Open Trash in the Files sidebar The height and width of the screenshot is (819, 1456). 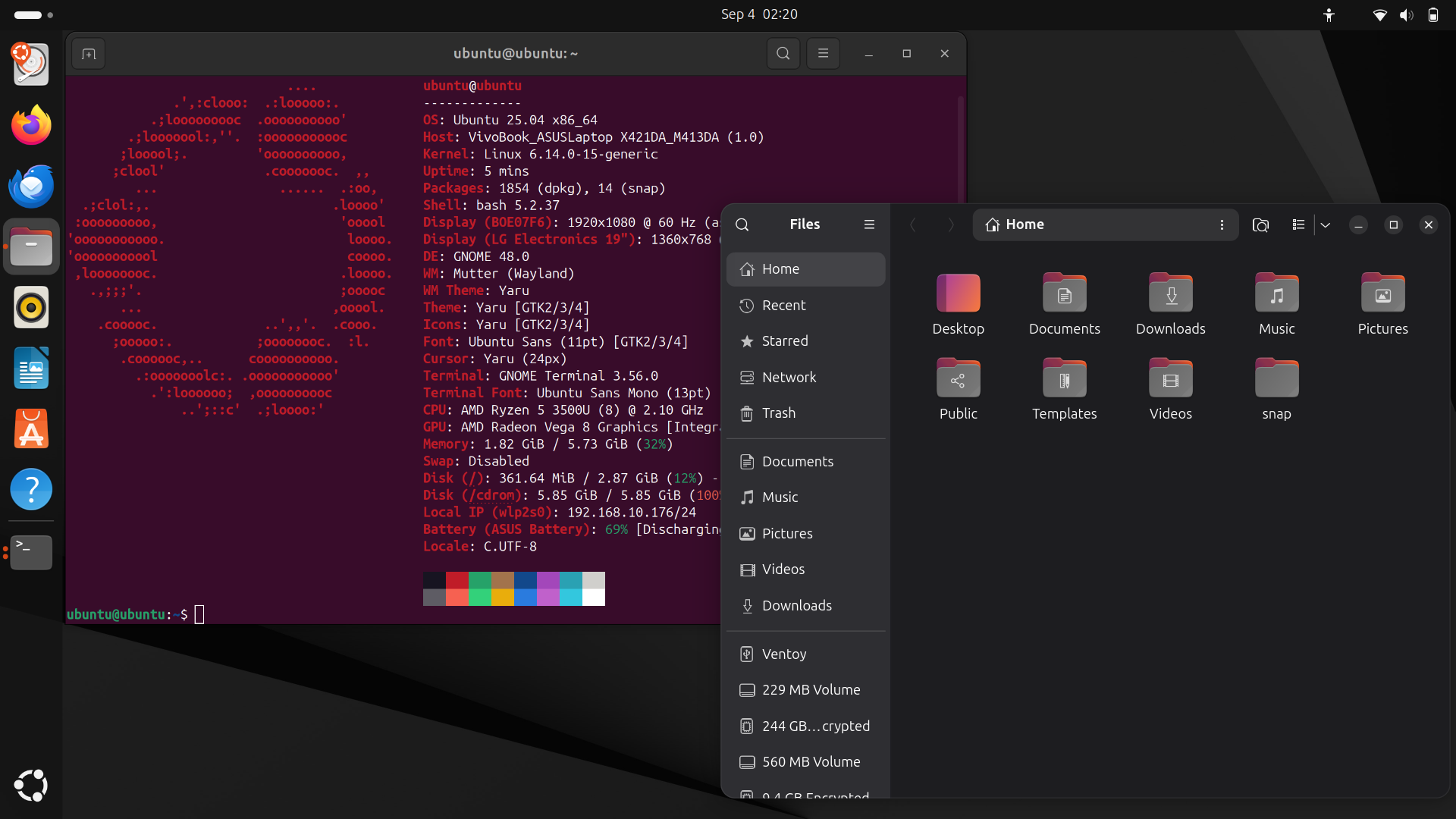[805, 413]
